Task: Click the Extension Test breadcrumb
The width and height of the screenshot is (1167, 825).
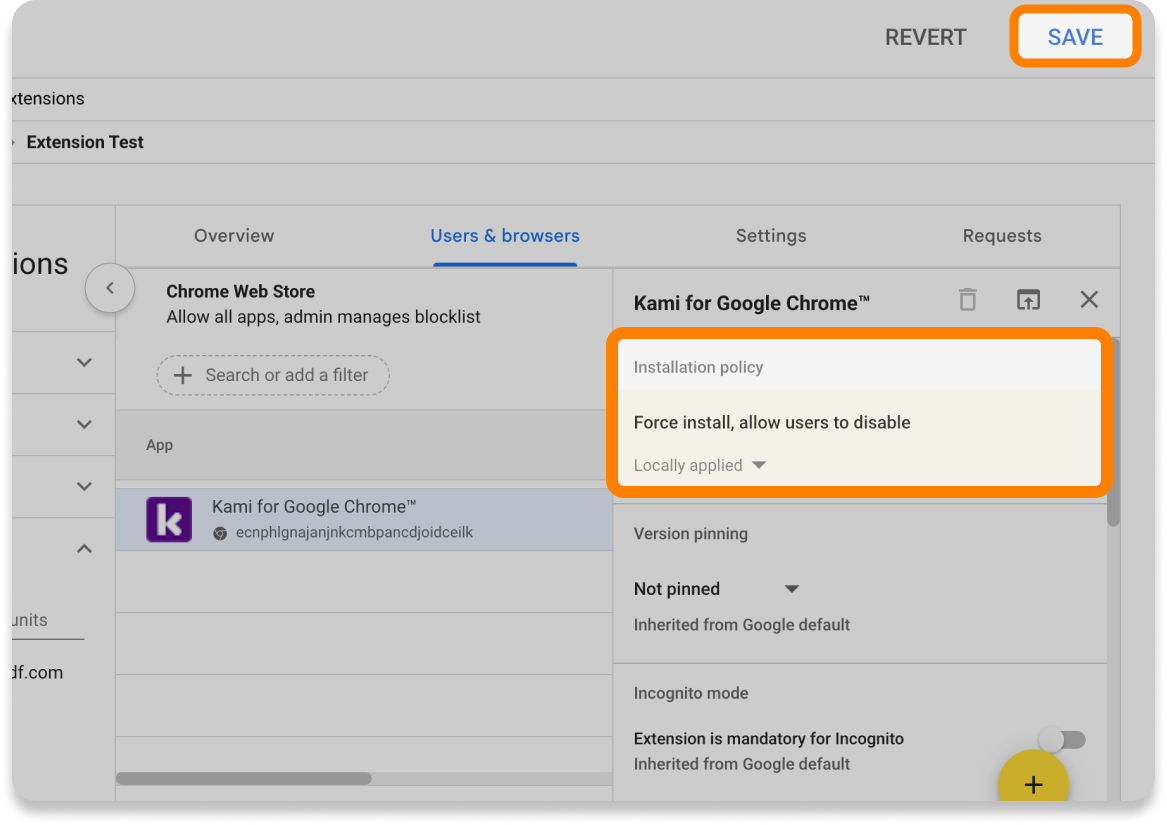Action: click(x=85, y=142)
